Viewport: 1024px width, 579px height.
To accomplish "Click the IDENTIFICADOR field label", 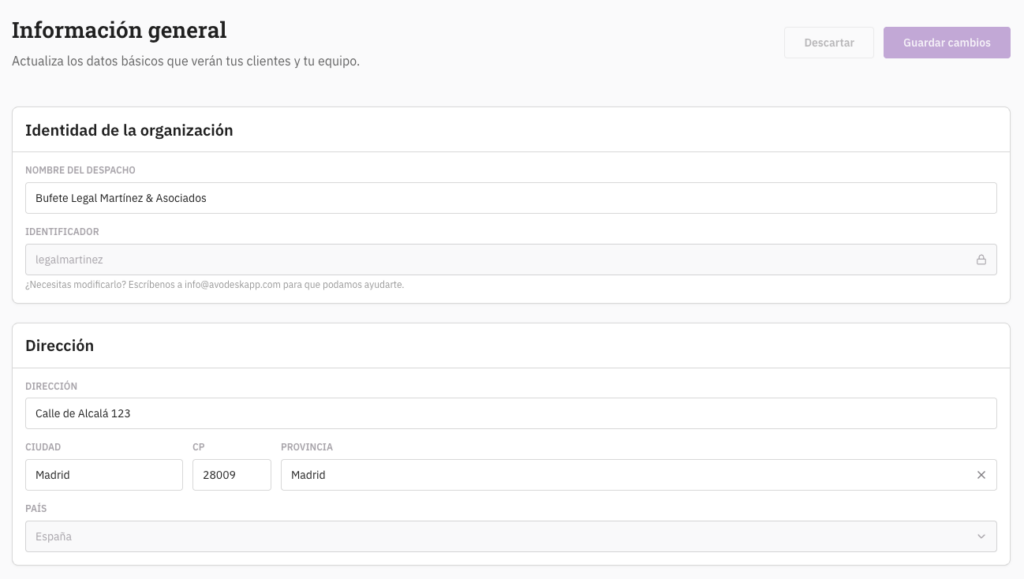I will click(x=62, y=232).
